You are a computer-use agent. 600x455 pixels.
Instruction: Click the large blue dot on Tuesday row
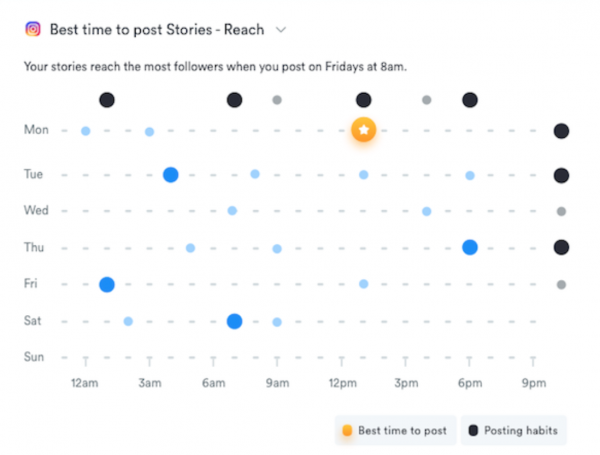coord(171,174)
